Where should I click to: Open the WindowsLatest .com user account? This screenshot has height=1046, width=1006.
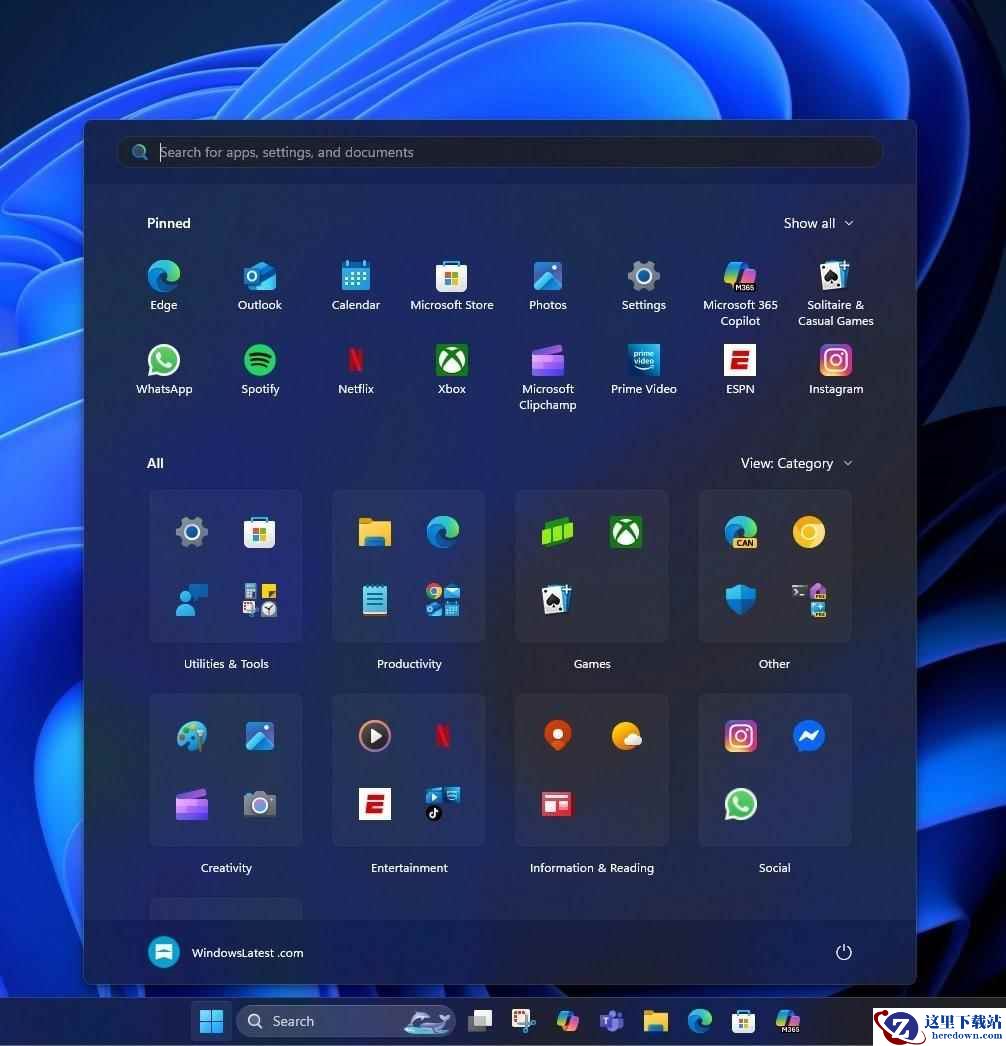point(225,953)
